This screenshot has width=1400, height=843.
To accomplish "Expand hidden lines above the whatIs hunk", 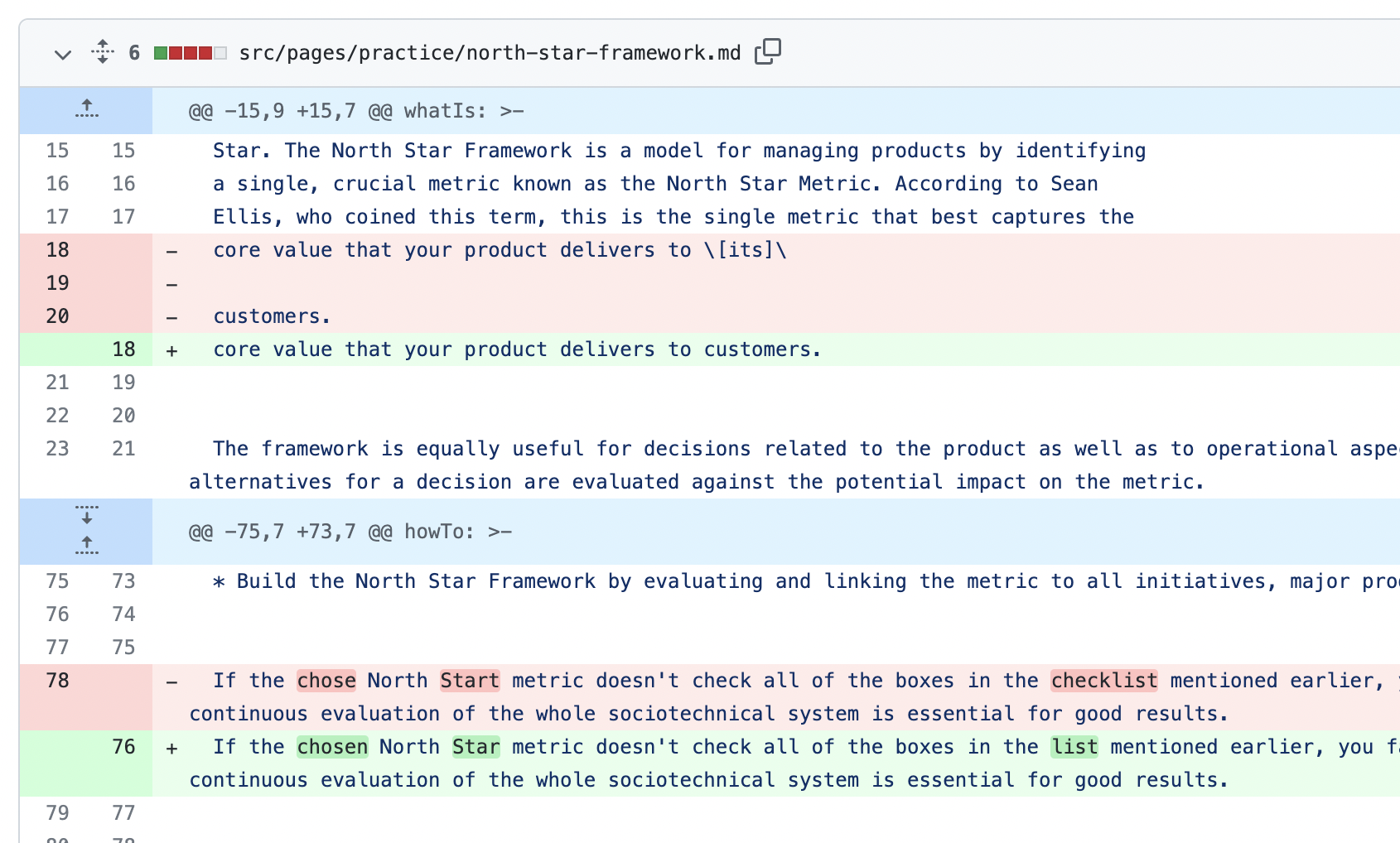I will [86, 109].
